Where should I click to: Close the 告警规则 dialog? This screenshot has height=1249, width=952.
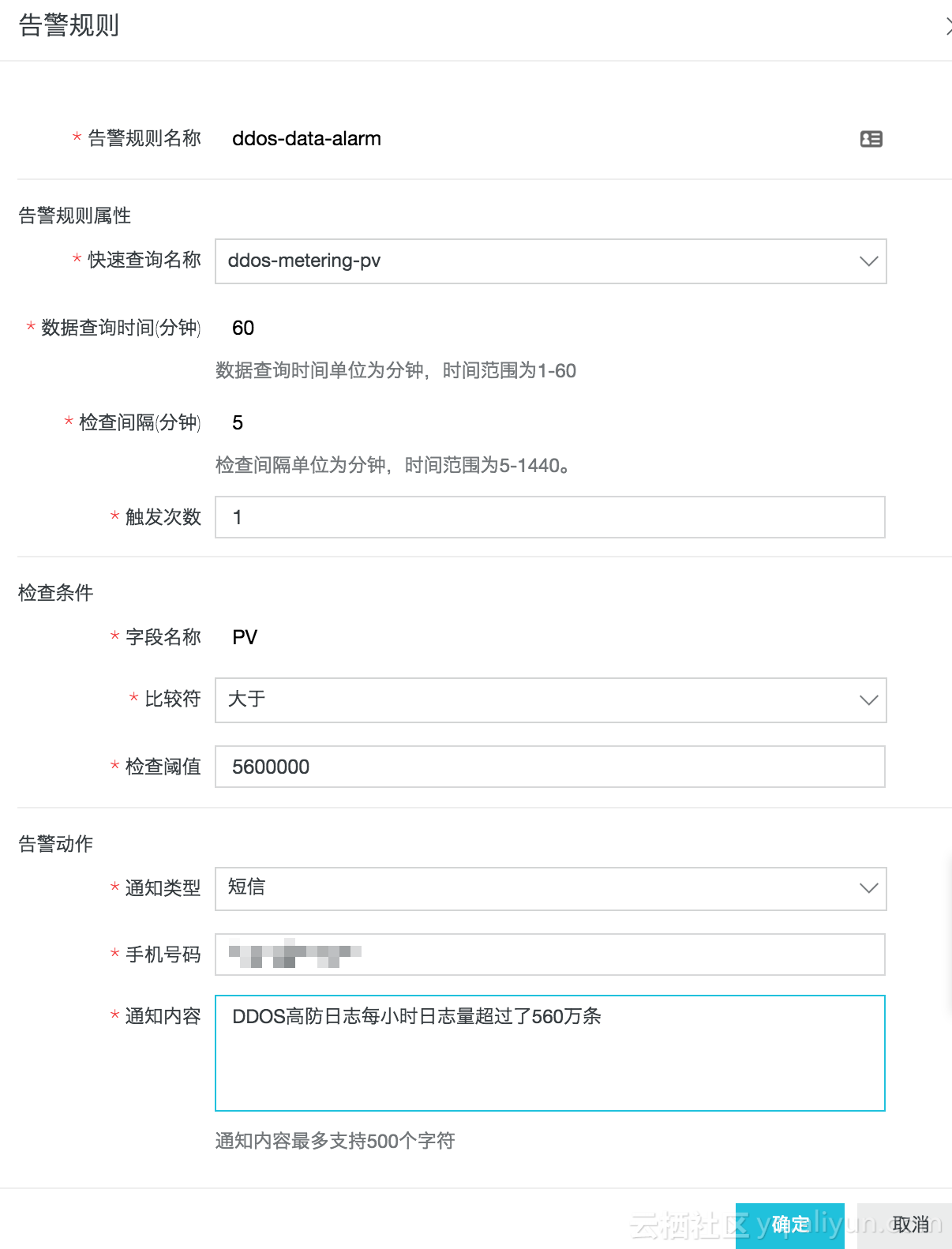[x=948, y=27]
